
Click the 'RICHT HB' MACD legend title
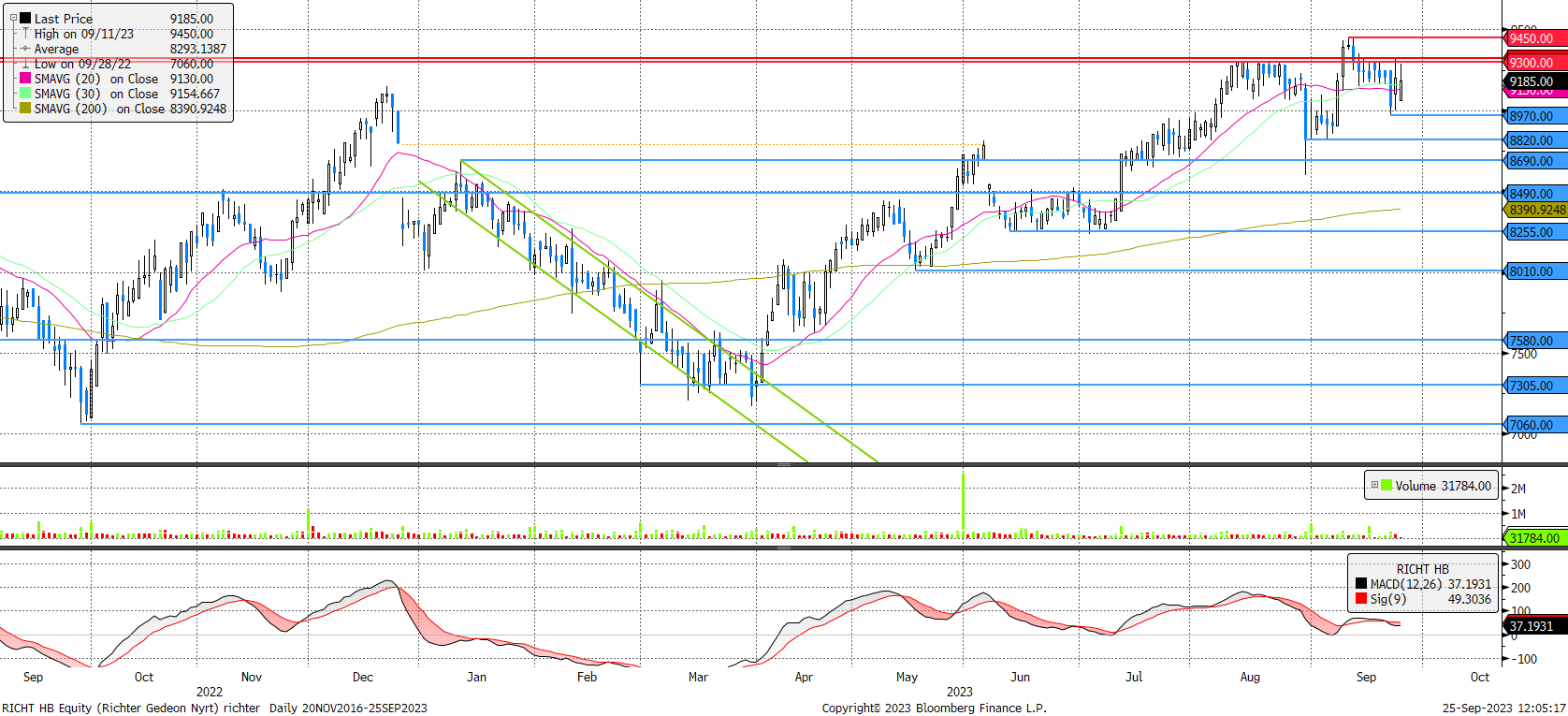1422,569
